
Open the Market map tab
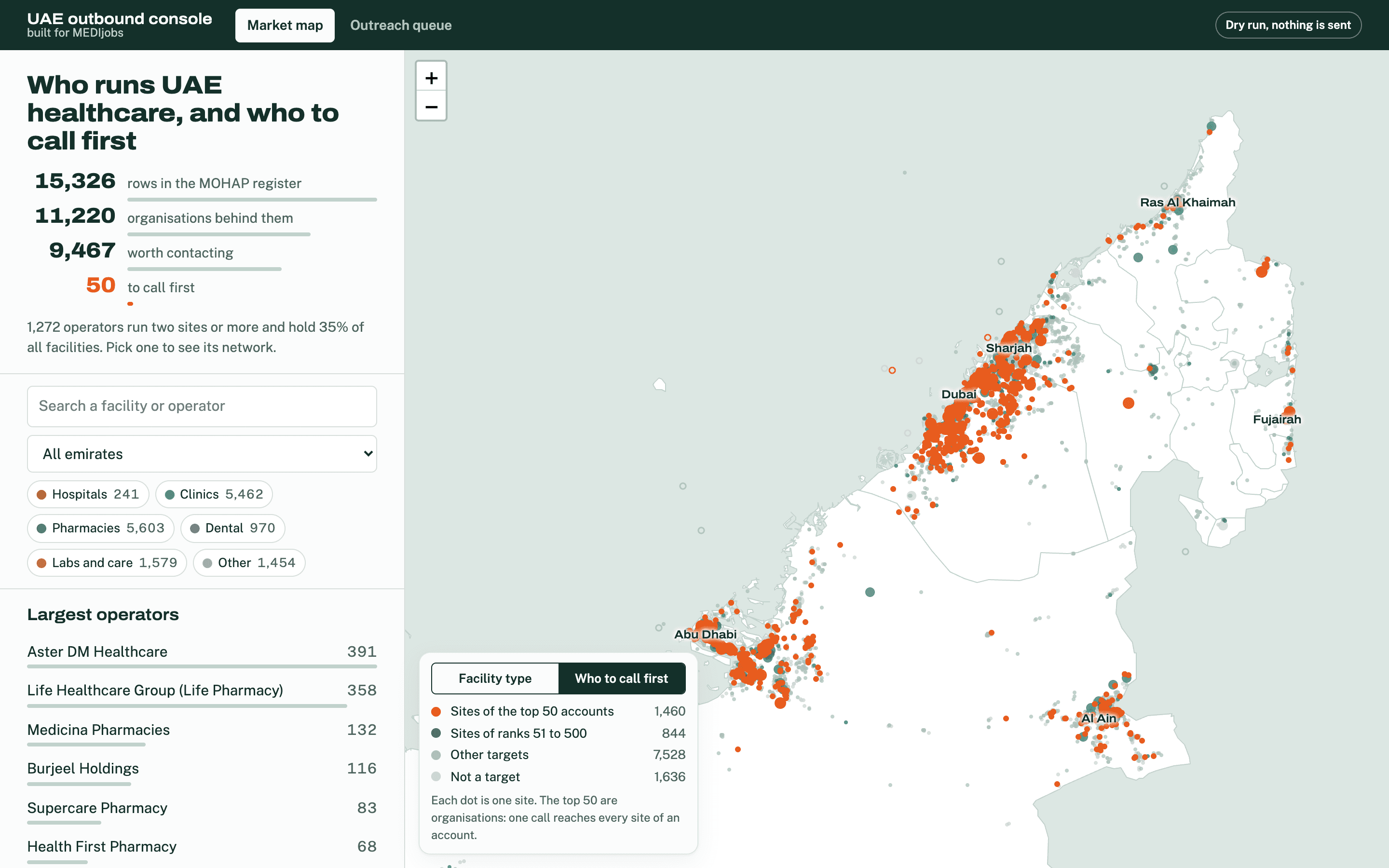coord(285,25)
